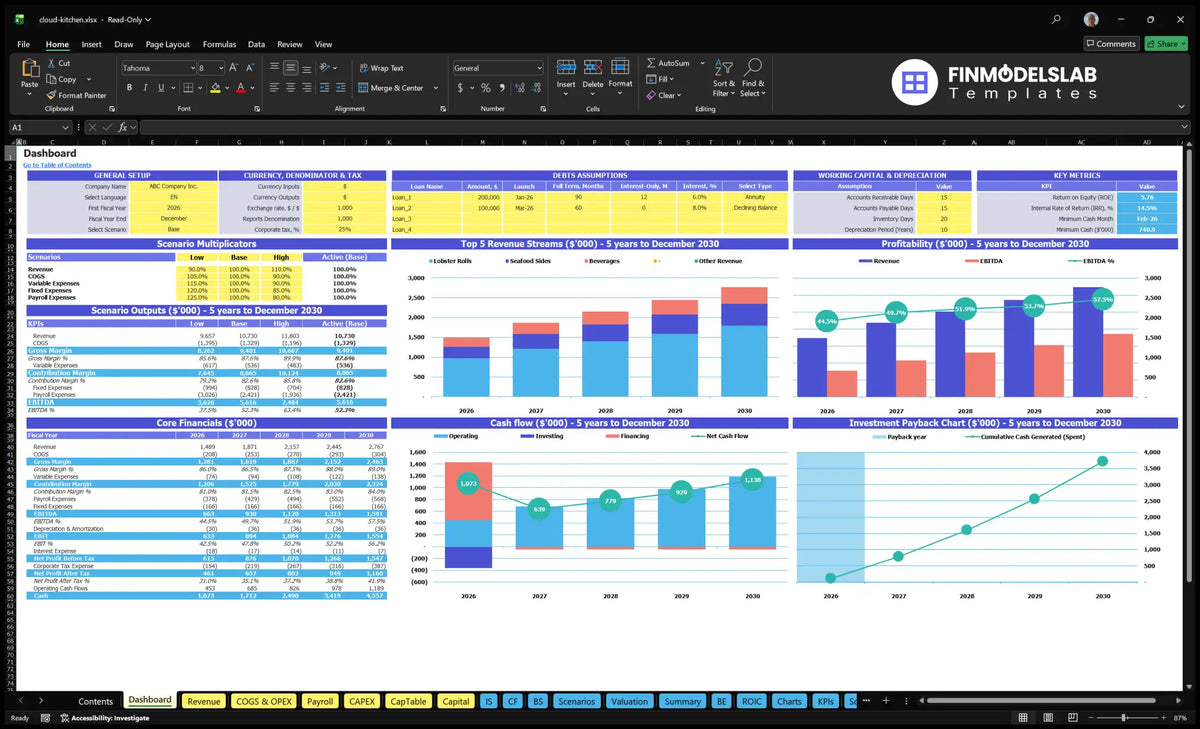This screenshot has height=729, width=1200.
Task: Align text left in the cell
Action: pyautogui.click(x=272, y=88)
